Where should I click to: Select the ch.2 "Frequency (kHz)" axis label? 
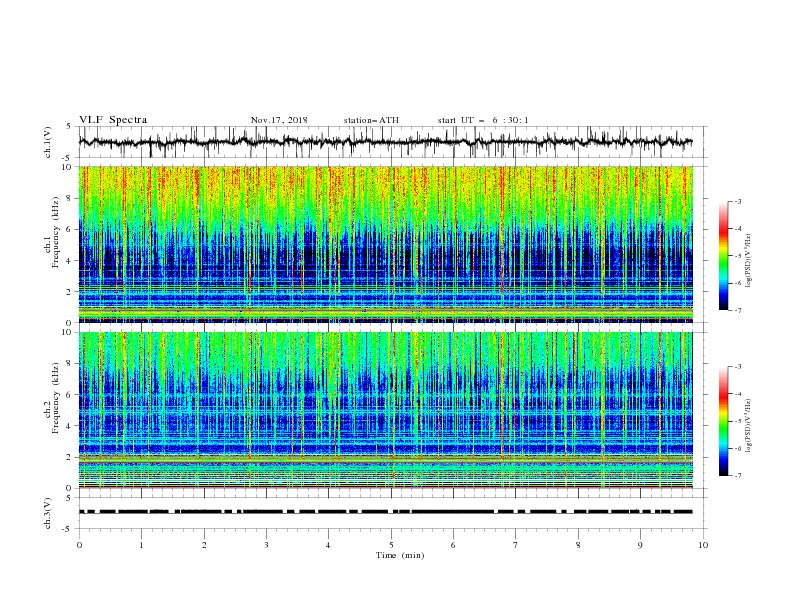coord(56,397)
